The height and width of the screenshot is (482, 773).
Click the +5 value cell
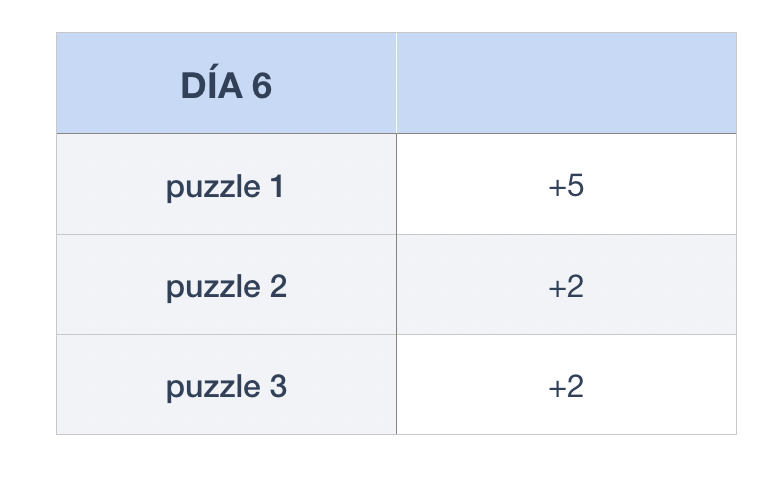click(566, 186)
